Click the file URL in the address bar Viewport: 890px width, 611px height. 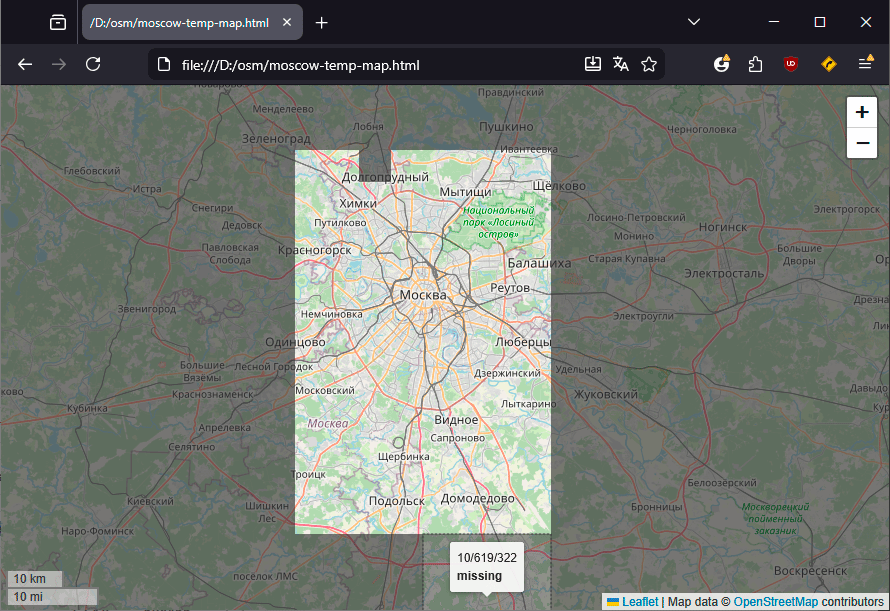coord(300,63)
